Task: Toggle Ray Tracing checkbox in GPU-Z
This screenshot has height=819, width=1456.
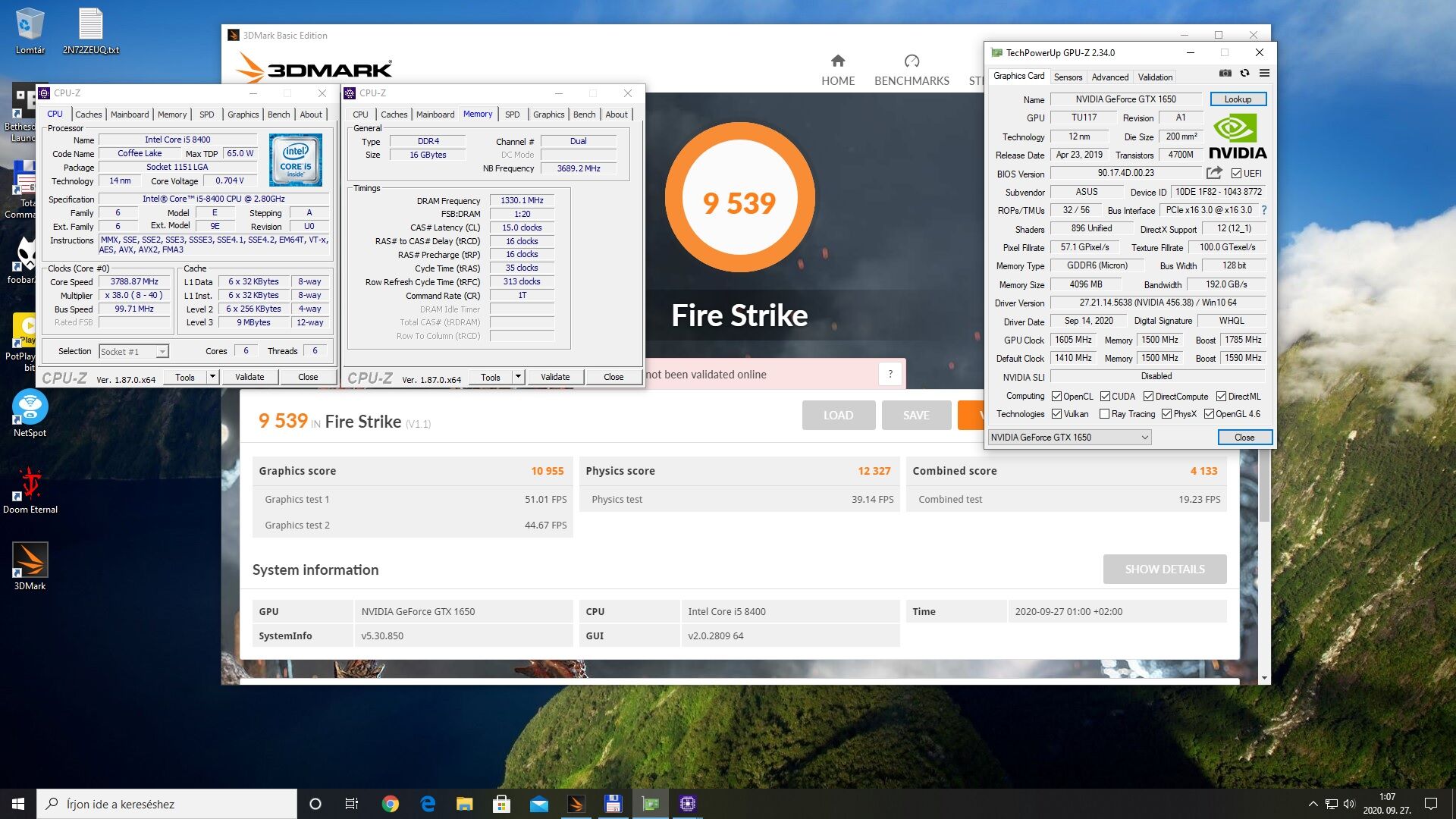Action: 1104,414
